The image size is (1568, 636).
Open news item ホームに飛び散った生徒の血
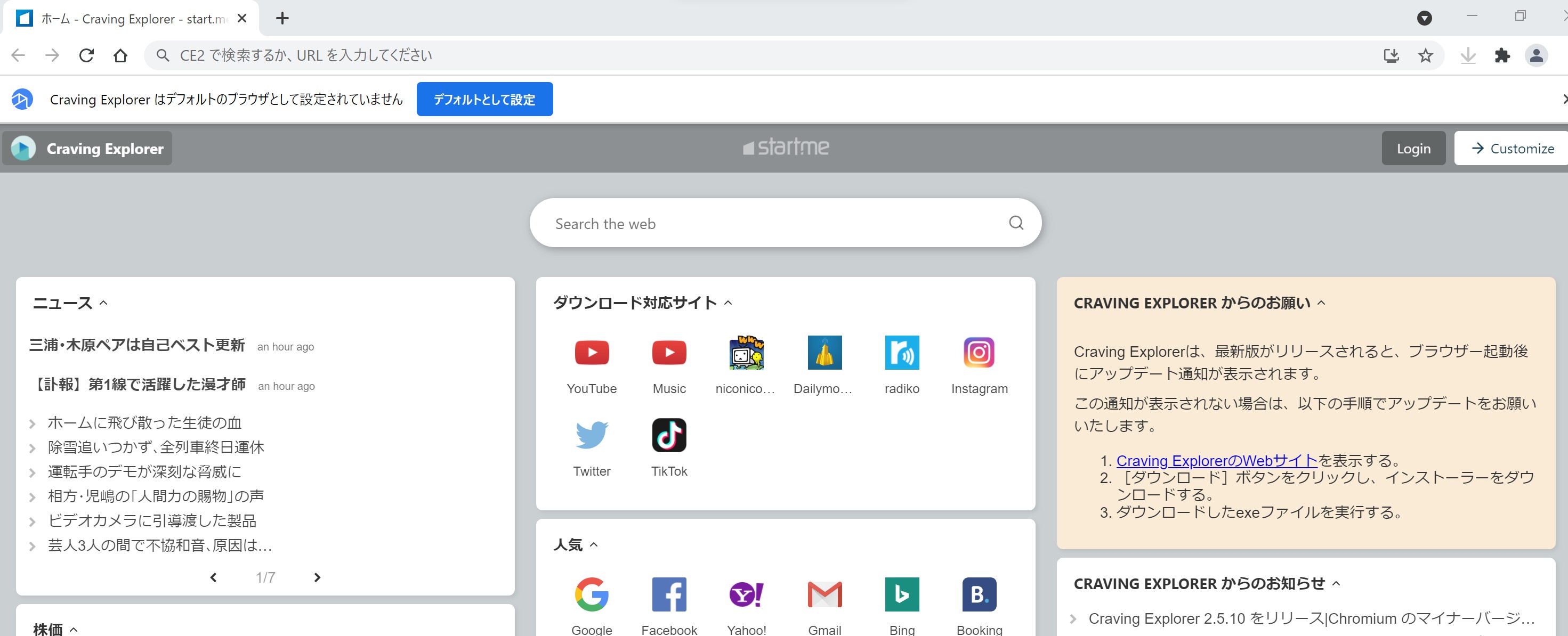(144, 422)
